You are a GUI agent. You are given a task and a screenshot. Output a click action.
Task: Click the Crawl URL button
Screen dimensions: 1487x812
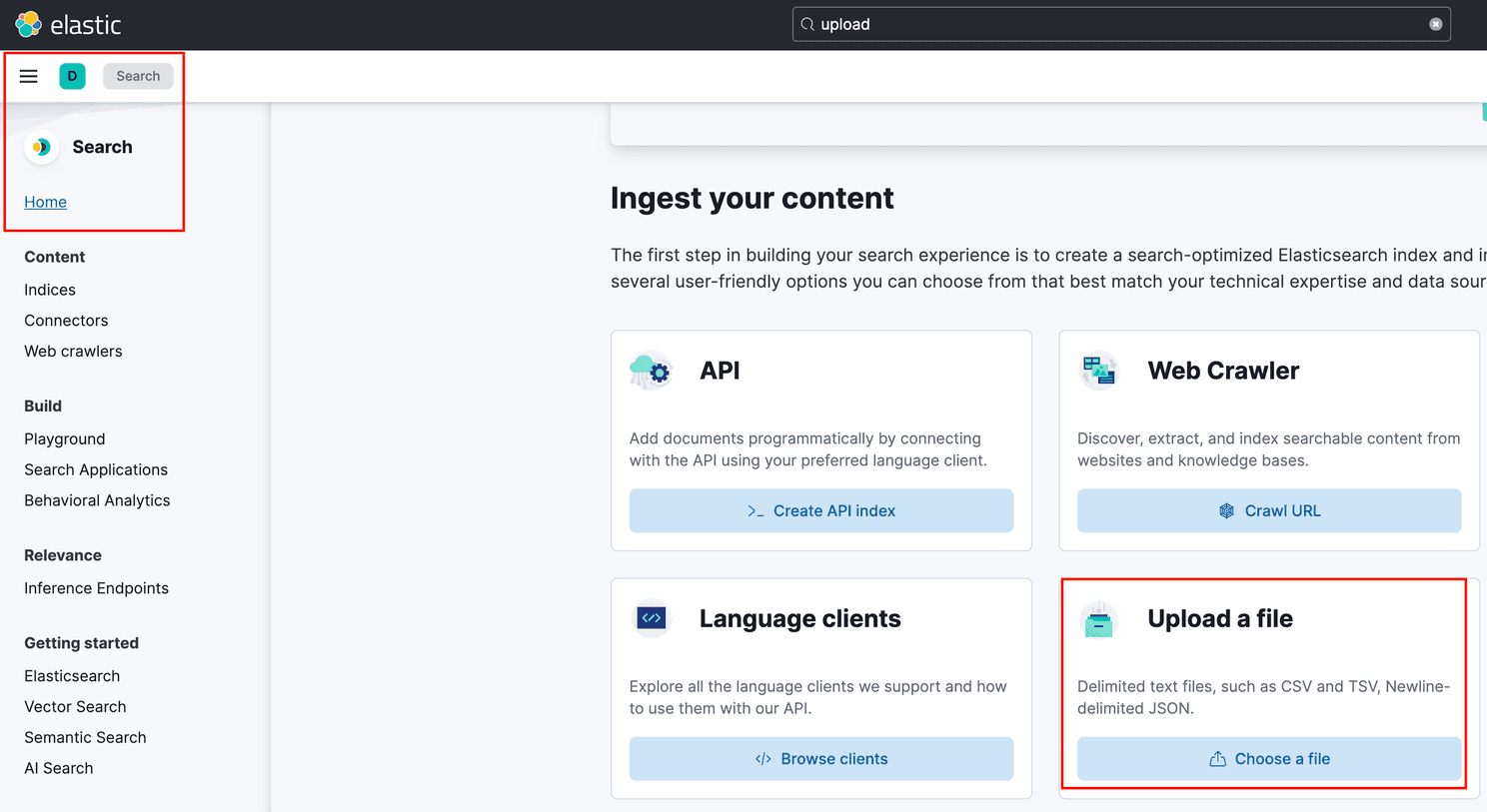1268,510
